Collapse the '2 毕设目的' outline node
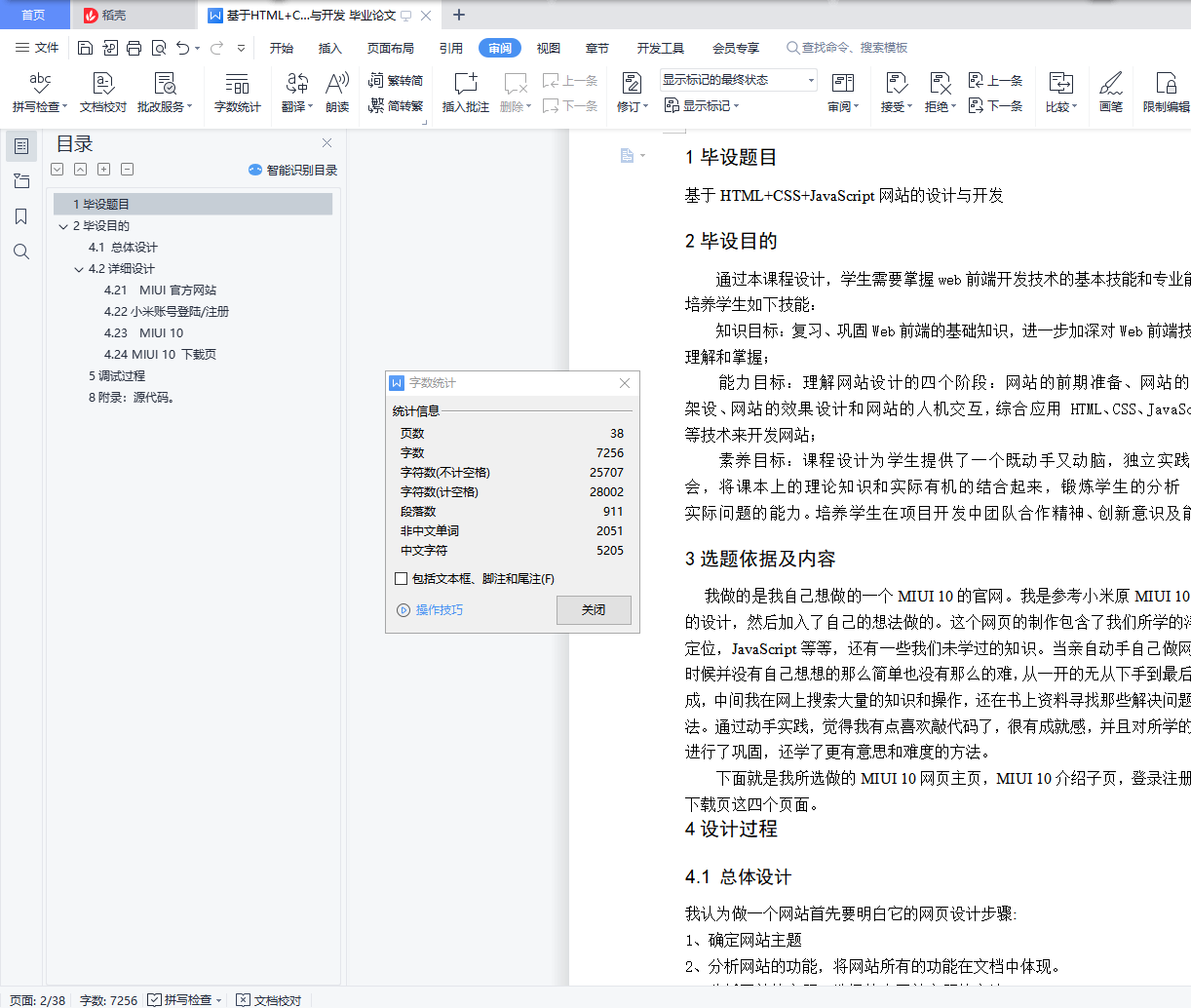This screenshot has width=1191, height=1008. 63,226
